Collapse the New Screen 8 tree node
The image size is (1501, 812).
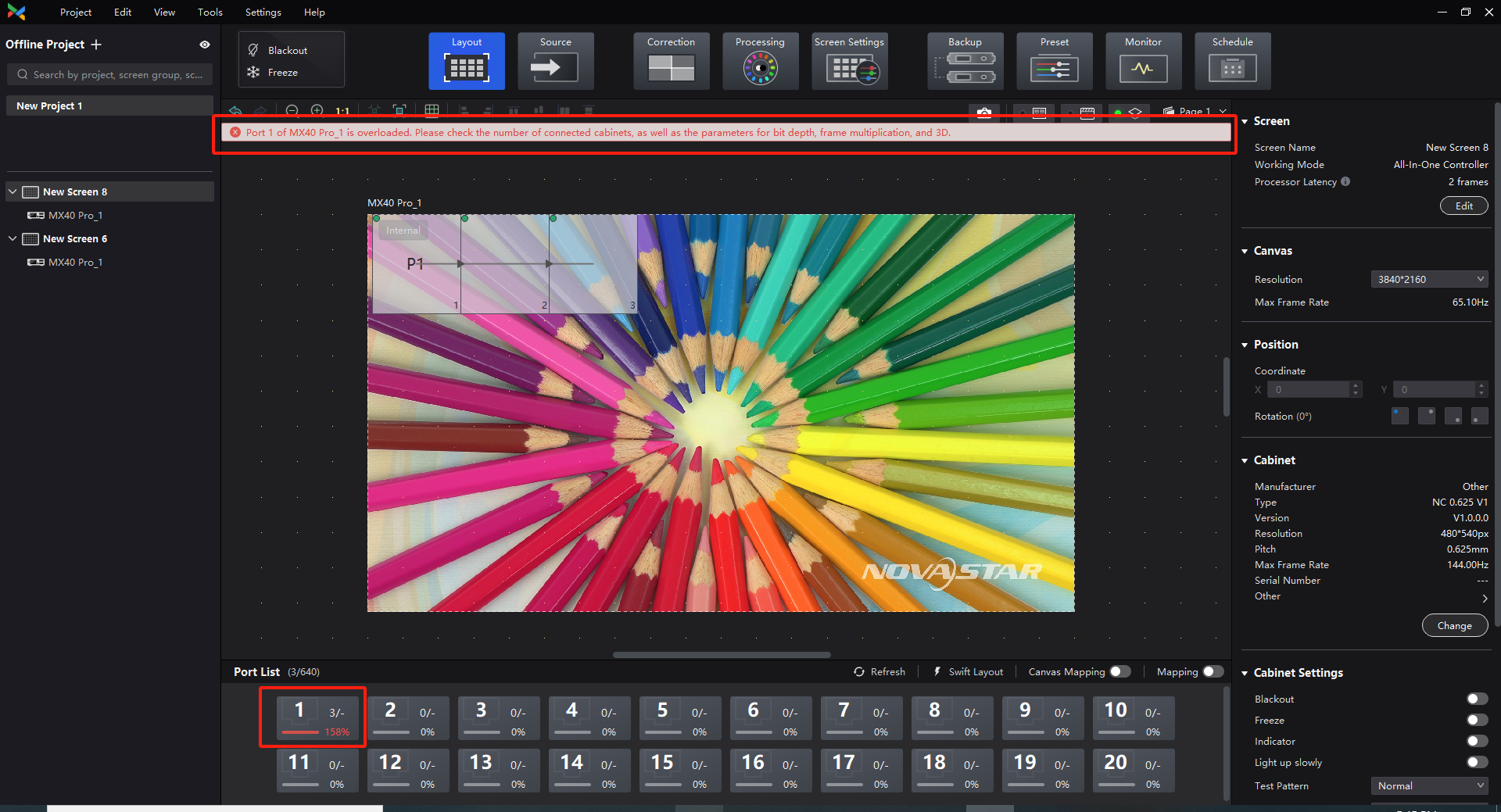pyautogui.click(x=13, y=191)
